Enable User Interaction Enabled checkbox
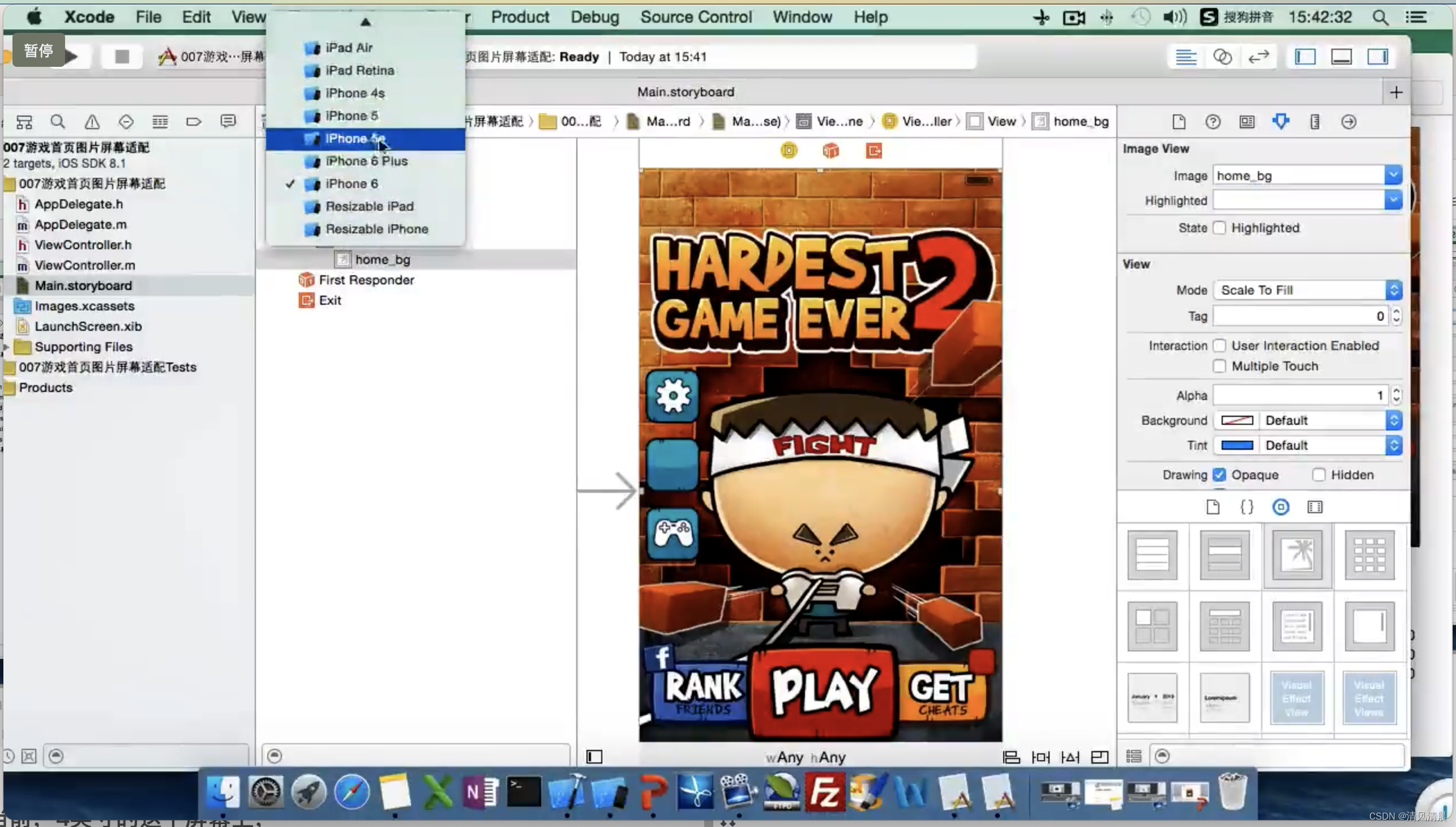The height and width of the screenshot is (827, 1456). pyautogui.click(x=1219, y=346)
